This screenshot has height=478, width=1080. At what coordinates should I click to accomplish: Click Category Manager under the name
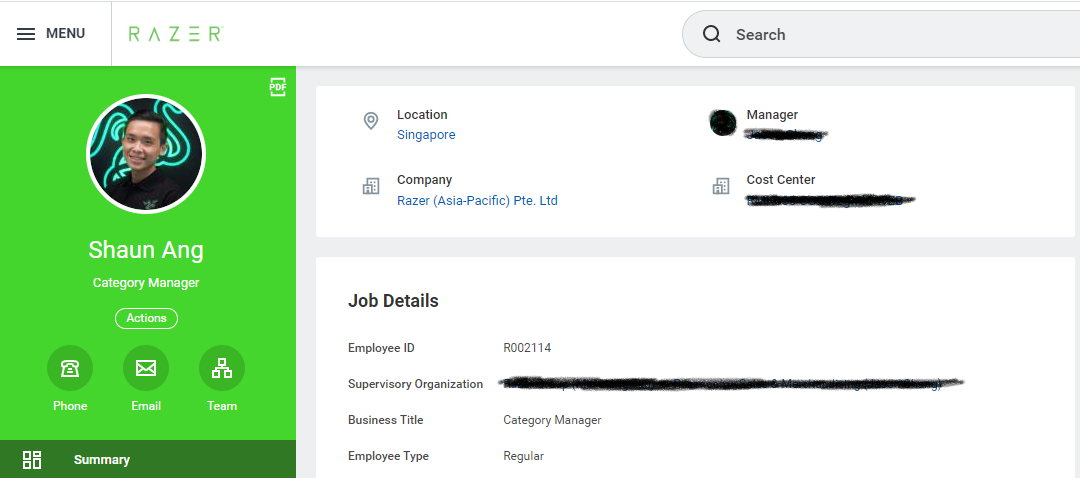click(x=146, y=282)
